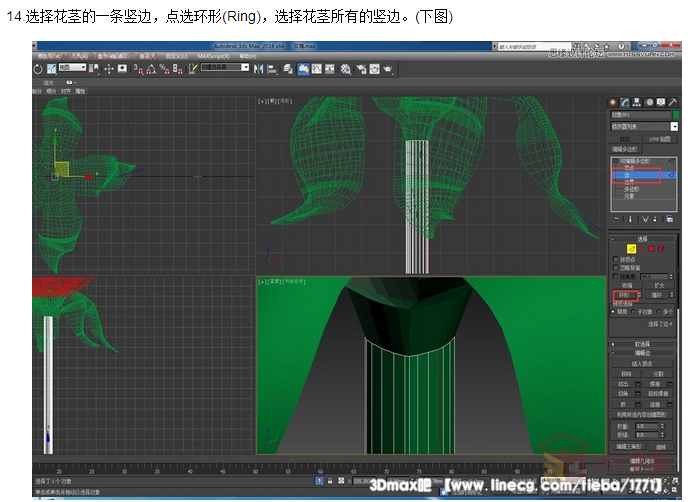Collapse the 编辑边 (Edit Edges) rollout
Screen dimensions: 691x502
pos(638,352)
